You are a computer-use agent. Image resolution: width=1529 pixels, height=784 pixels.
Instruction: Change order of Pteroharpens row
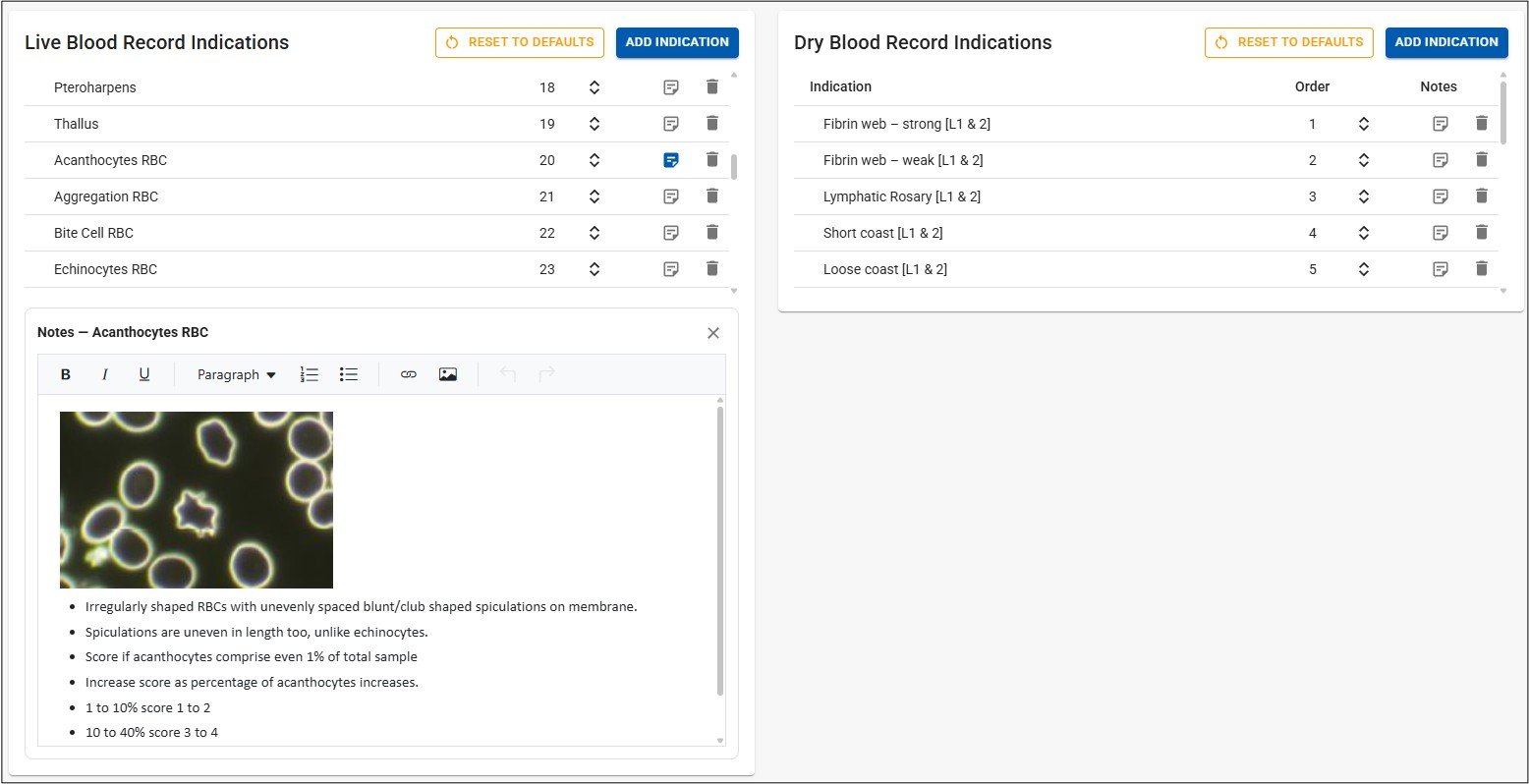(595, 87)
